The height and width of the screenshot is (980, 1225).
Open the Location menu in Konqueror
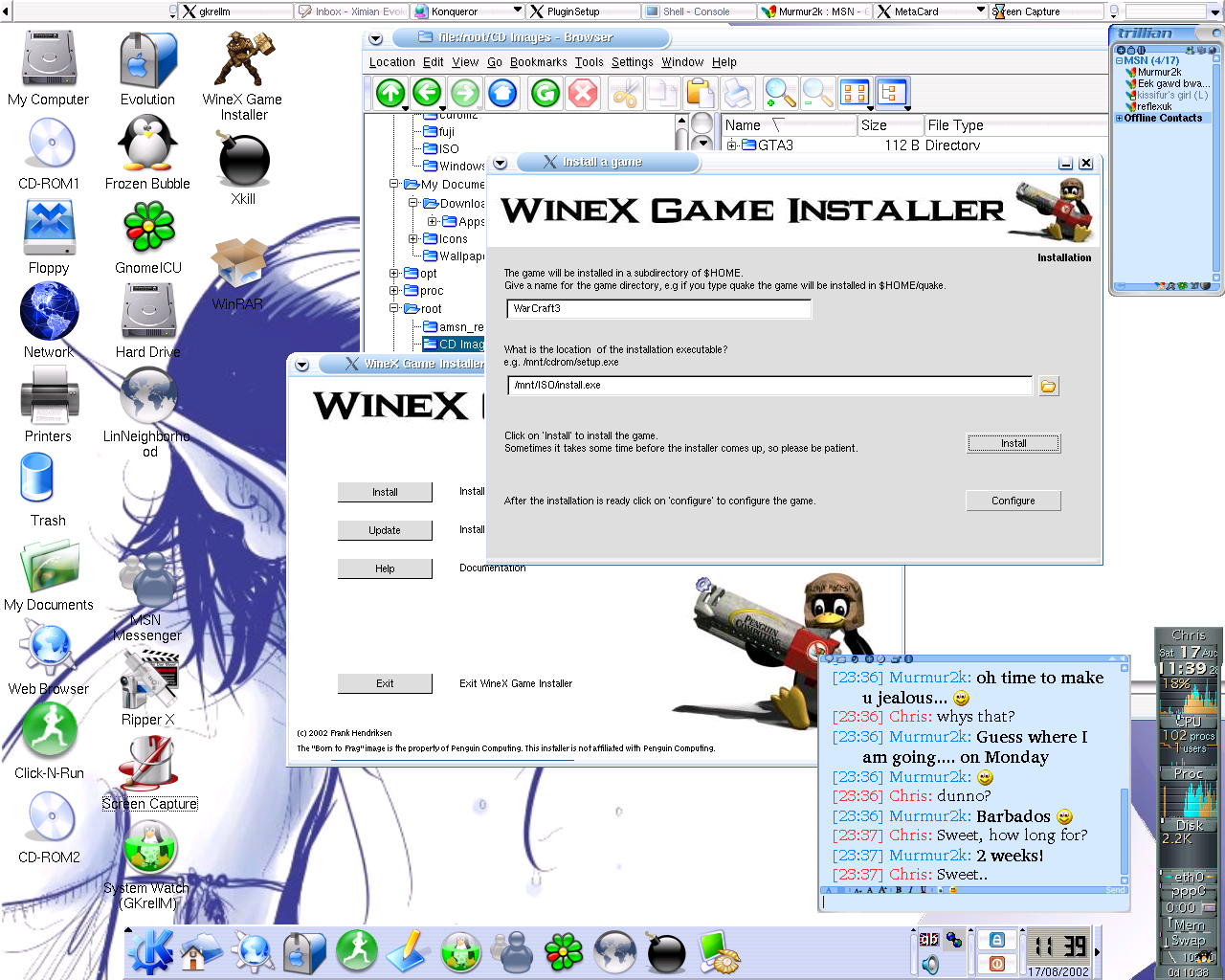click(392, 62)
